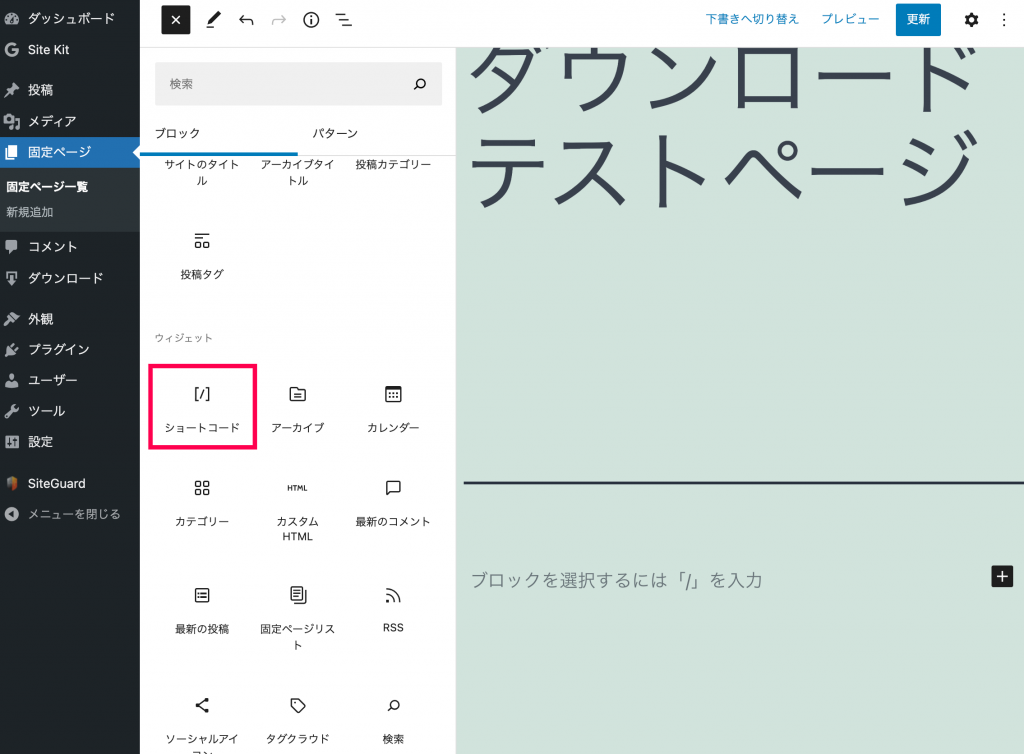This screenshot has width=1024, height=754.
Task: Insert the 投稿タグ block
Action: (202, 256)
